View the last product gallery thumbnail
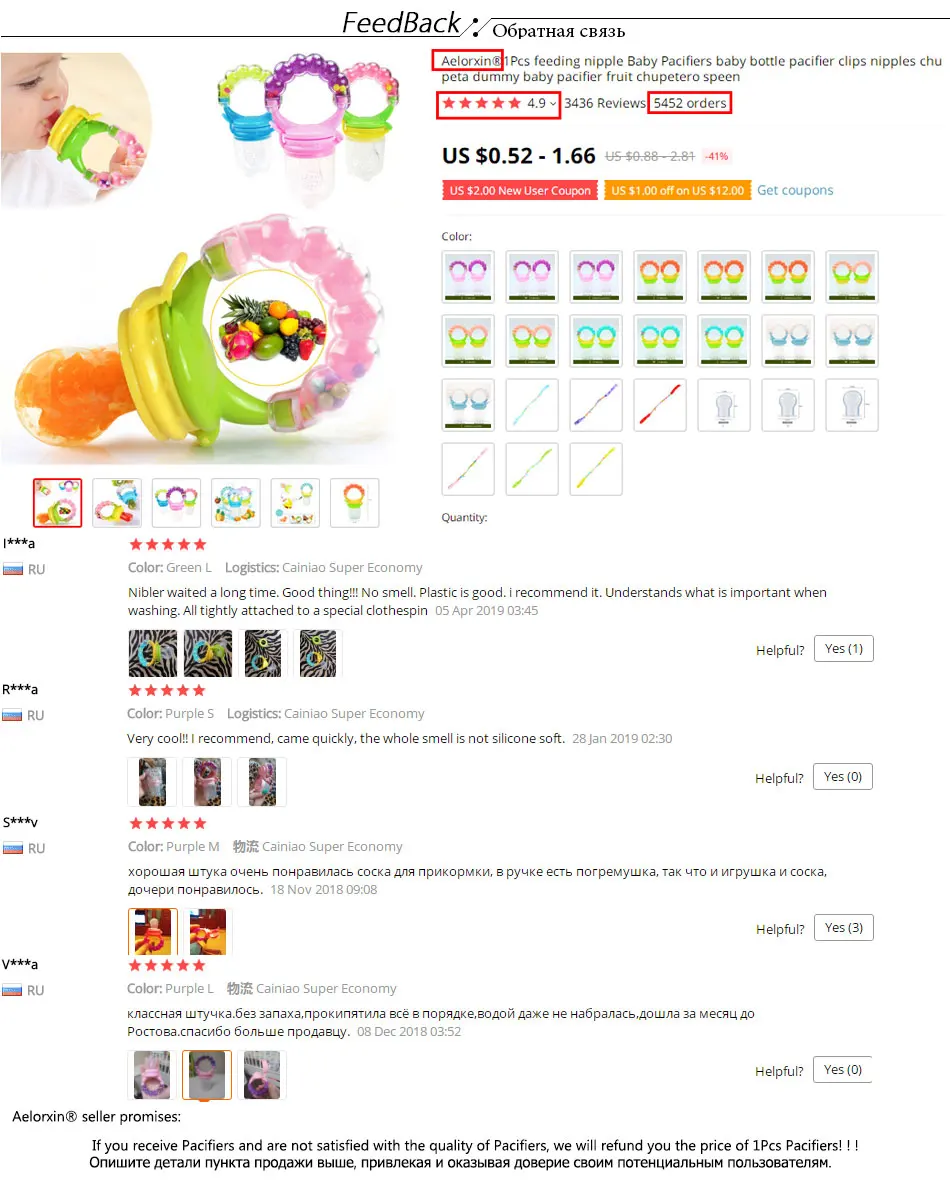Viewport: 950px width, 1200px height. pyautogui.click(x=355, y=502)
